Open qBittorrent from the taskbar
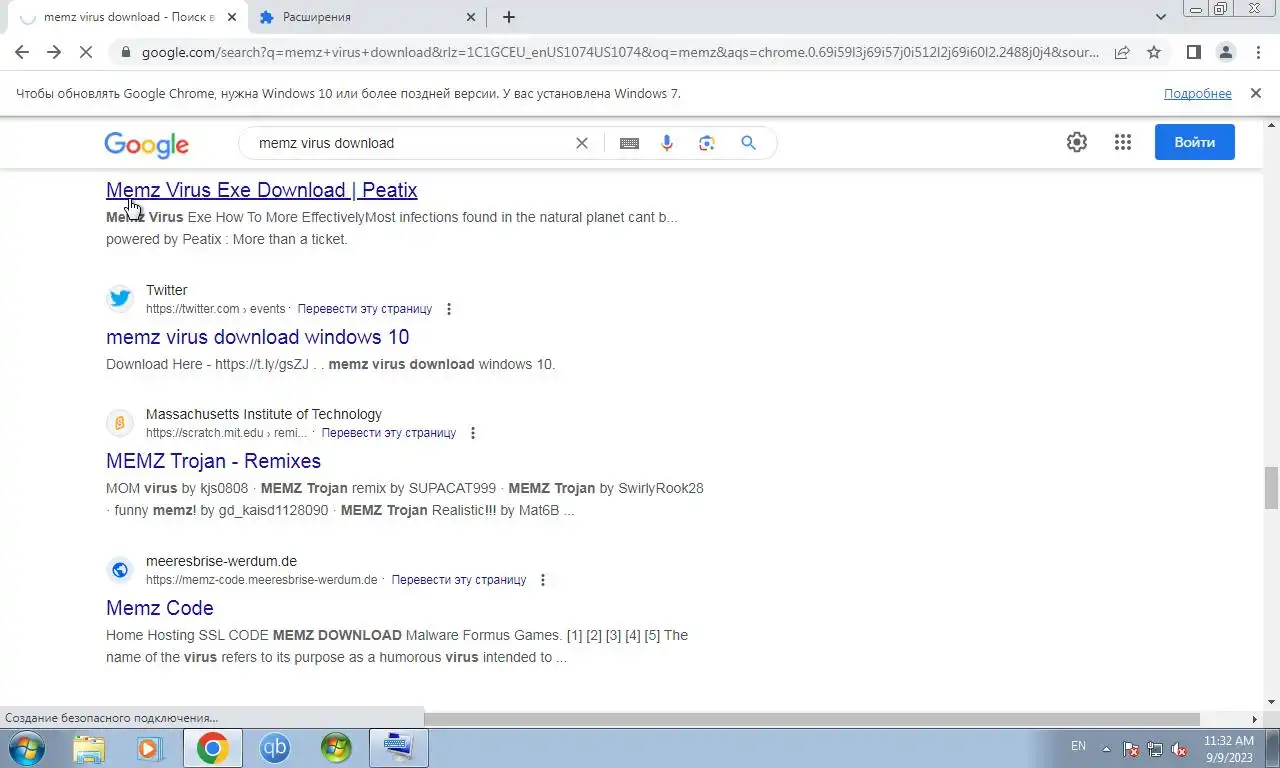The image size is (1280, 768). 274,748
